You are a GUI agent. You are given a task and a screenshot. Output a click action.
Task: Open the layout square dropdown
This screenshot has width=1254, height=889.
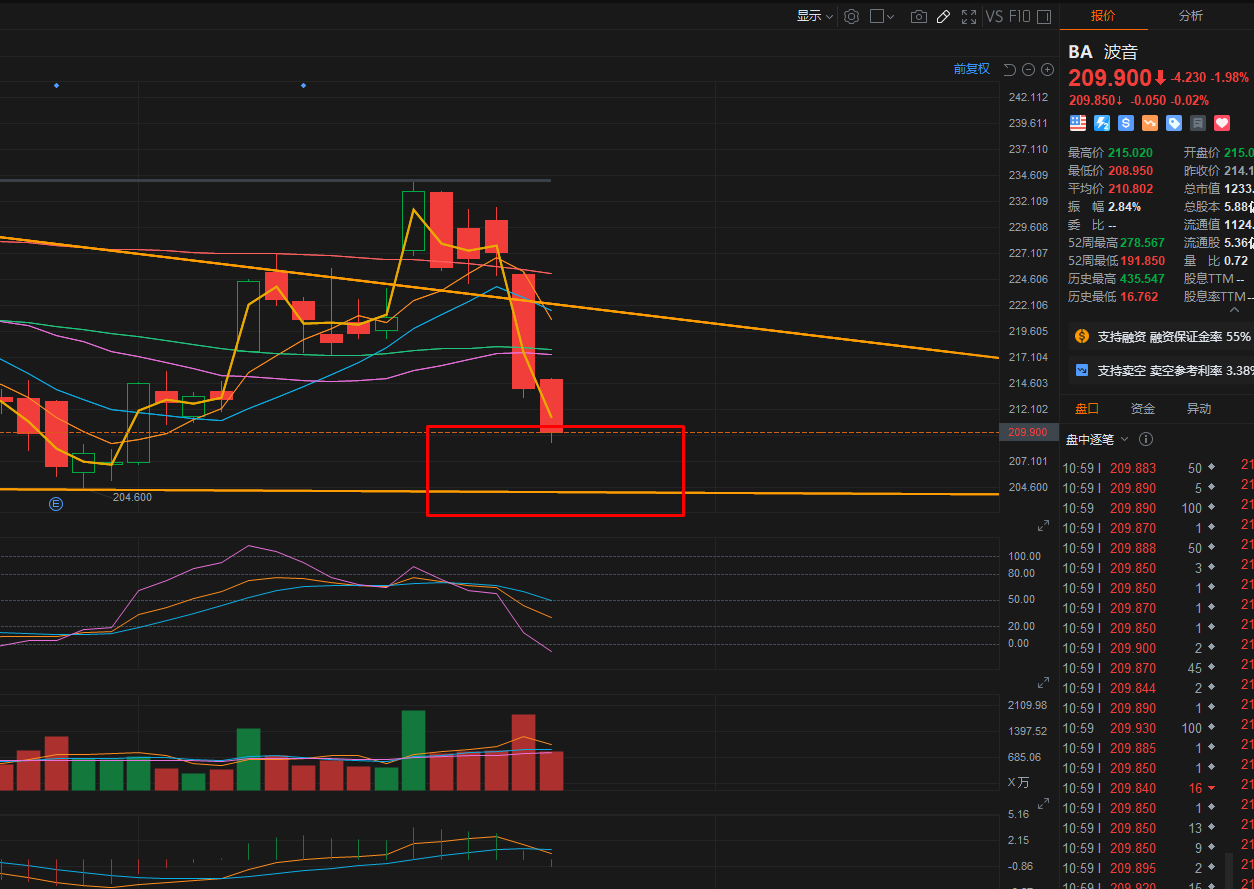click(883, 16)
